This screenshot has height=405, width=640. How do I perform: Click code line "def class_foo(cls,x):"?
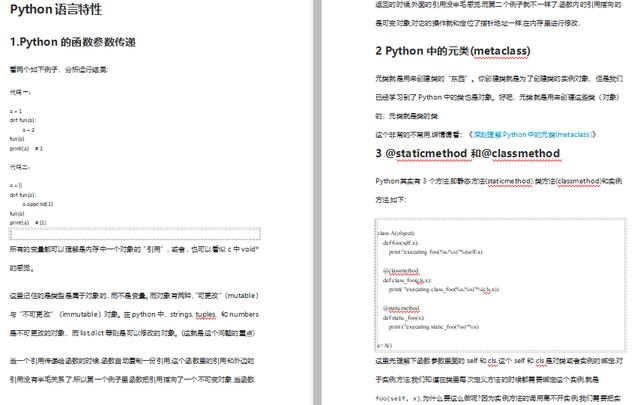pos(407,280)
